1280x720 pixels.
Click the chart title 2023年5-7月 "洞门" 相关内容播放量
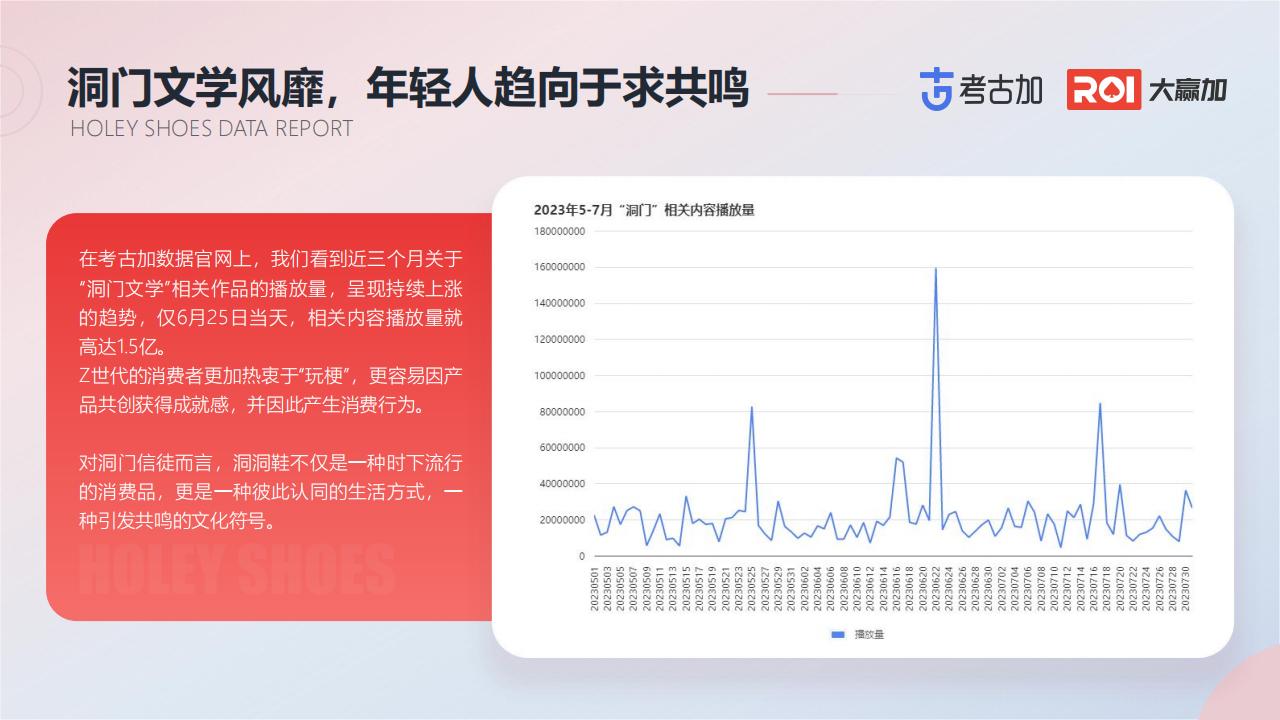644,210
